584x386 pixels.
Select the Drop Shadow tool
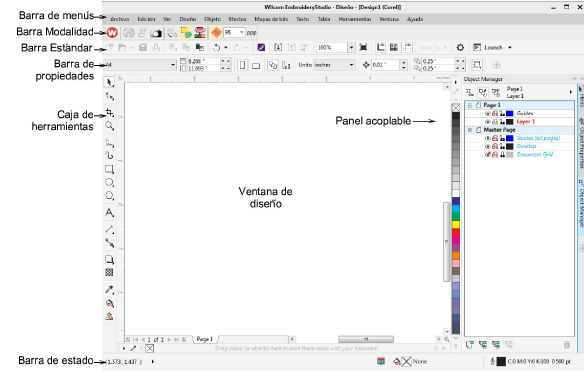(x=109, y=259)
